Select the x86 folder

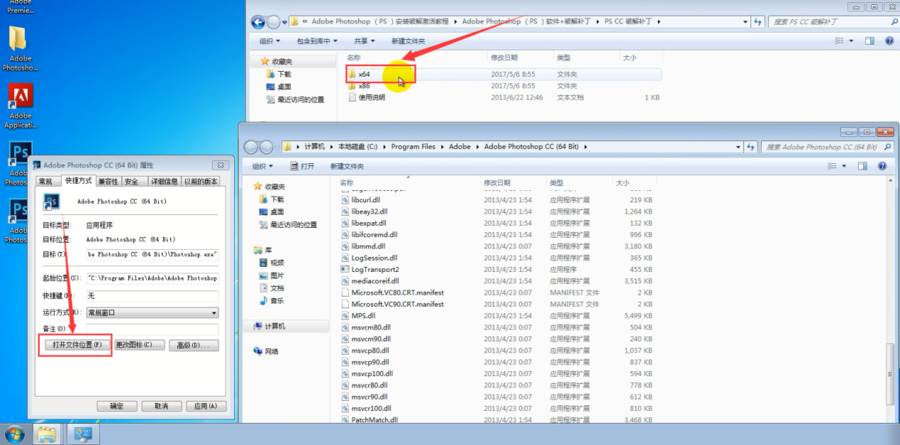[x=365, y=86]
